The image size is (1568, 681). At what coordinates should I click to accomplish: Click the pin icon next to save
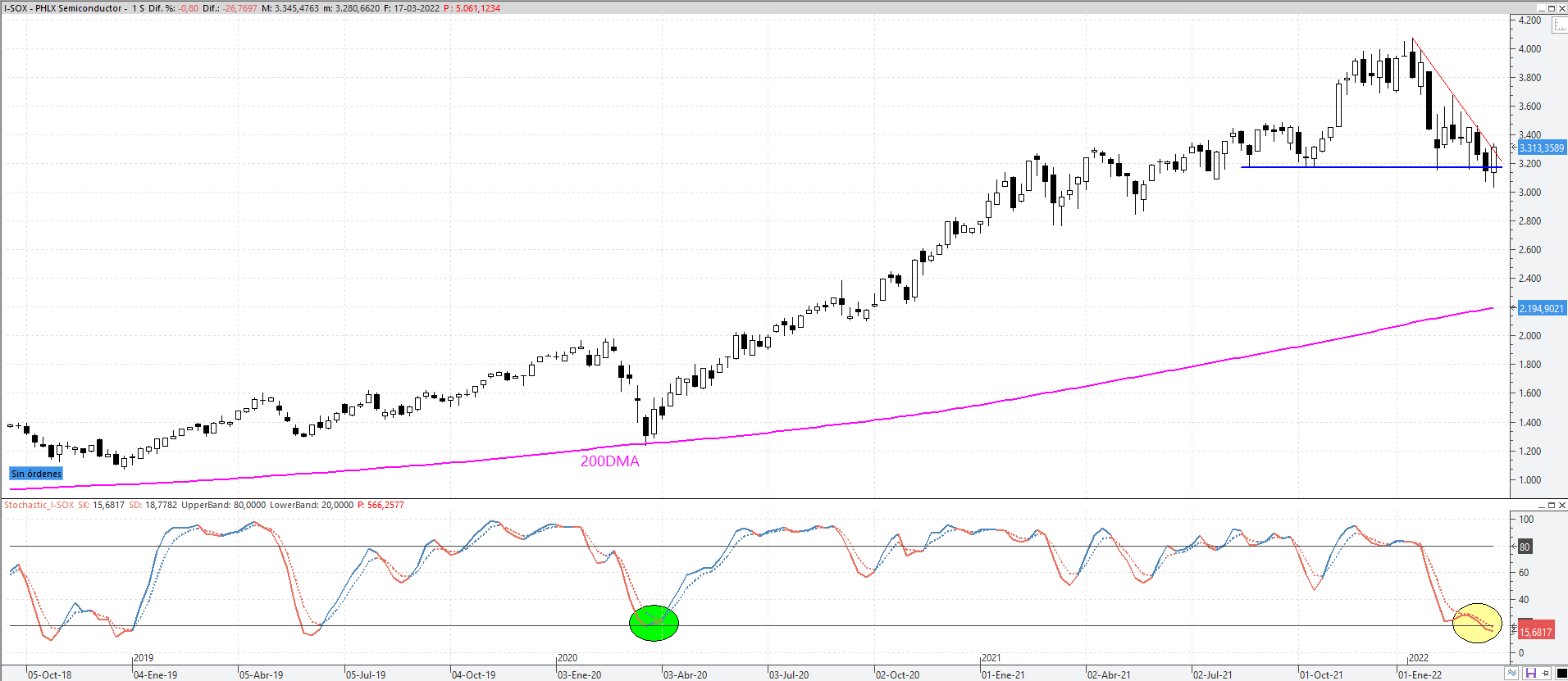[x=1547, y=673]
